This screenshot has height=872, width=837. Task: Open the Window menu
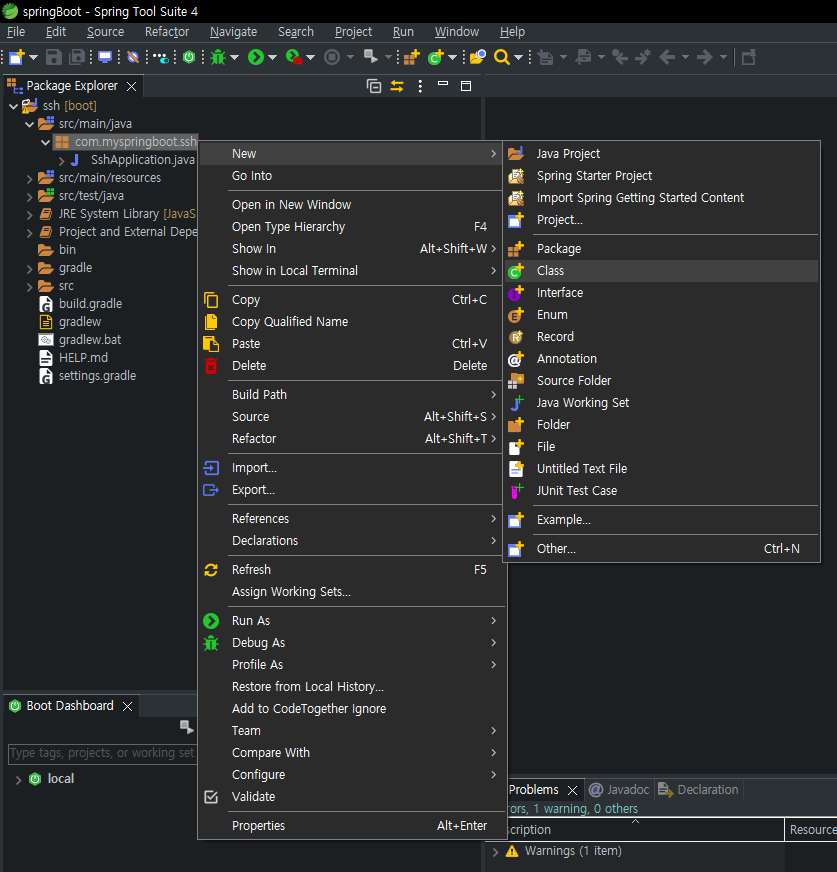457,32
